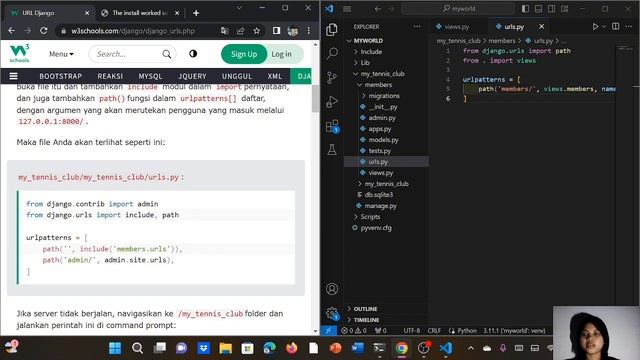The width and height of the screenshot is (640, 360).
Task: Open the W3Schools Menu dropdown
Action: click(x=61, y=54)
